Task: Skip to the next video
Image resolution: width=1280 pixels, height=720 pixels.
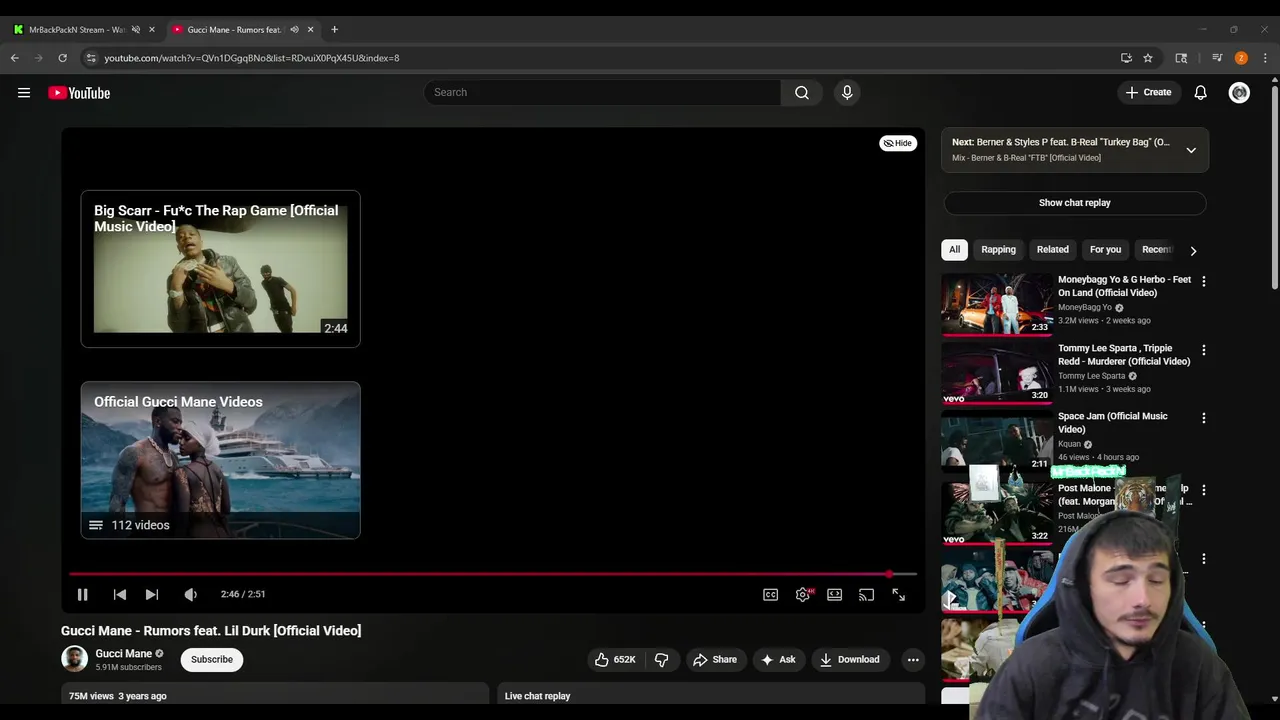Action: click(x=152, y=594)
